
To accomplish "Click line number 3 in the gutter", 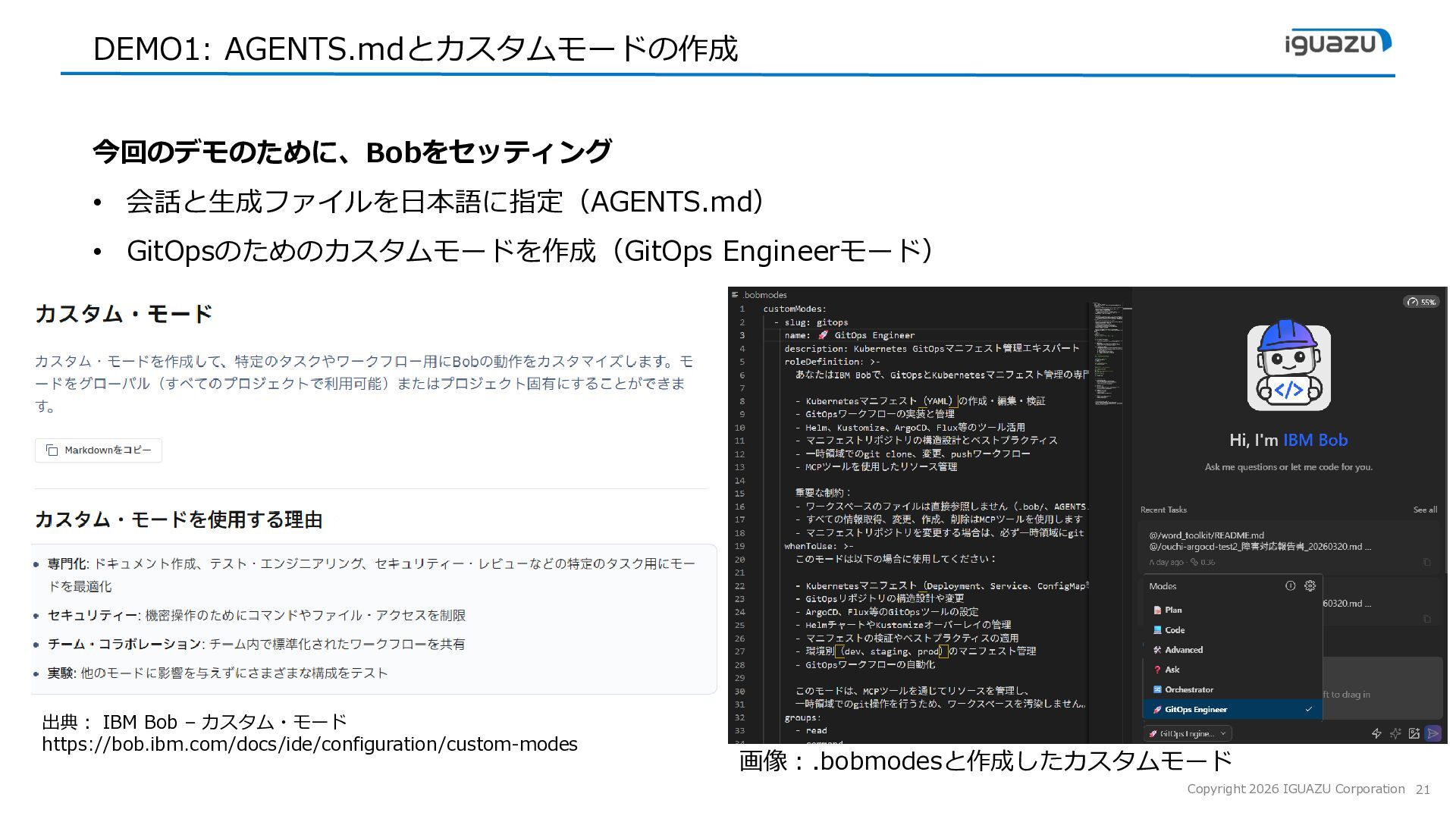I will (x=742, y=335).
